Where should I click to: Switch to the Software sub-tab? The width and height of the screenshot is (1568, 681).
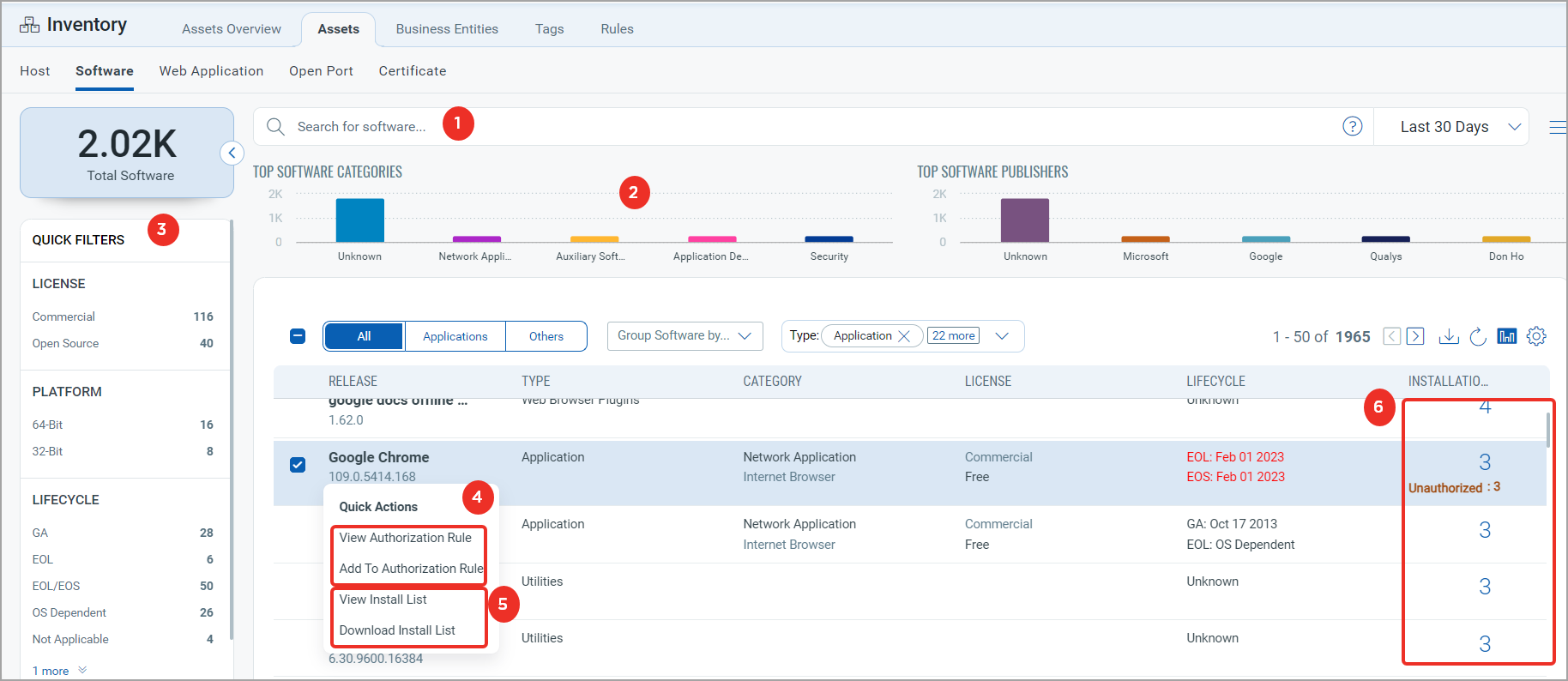(x=105, y=71)
